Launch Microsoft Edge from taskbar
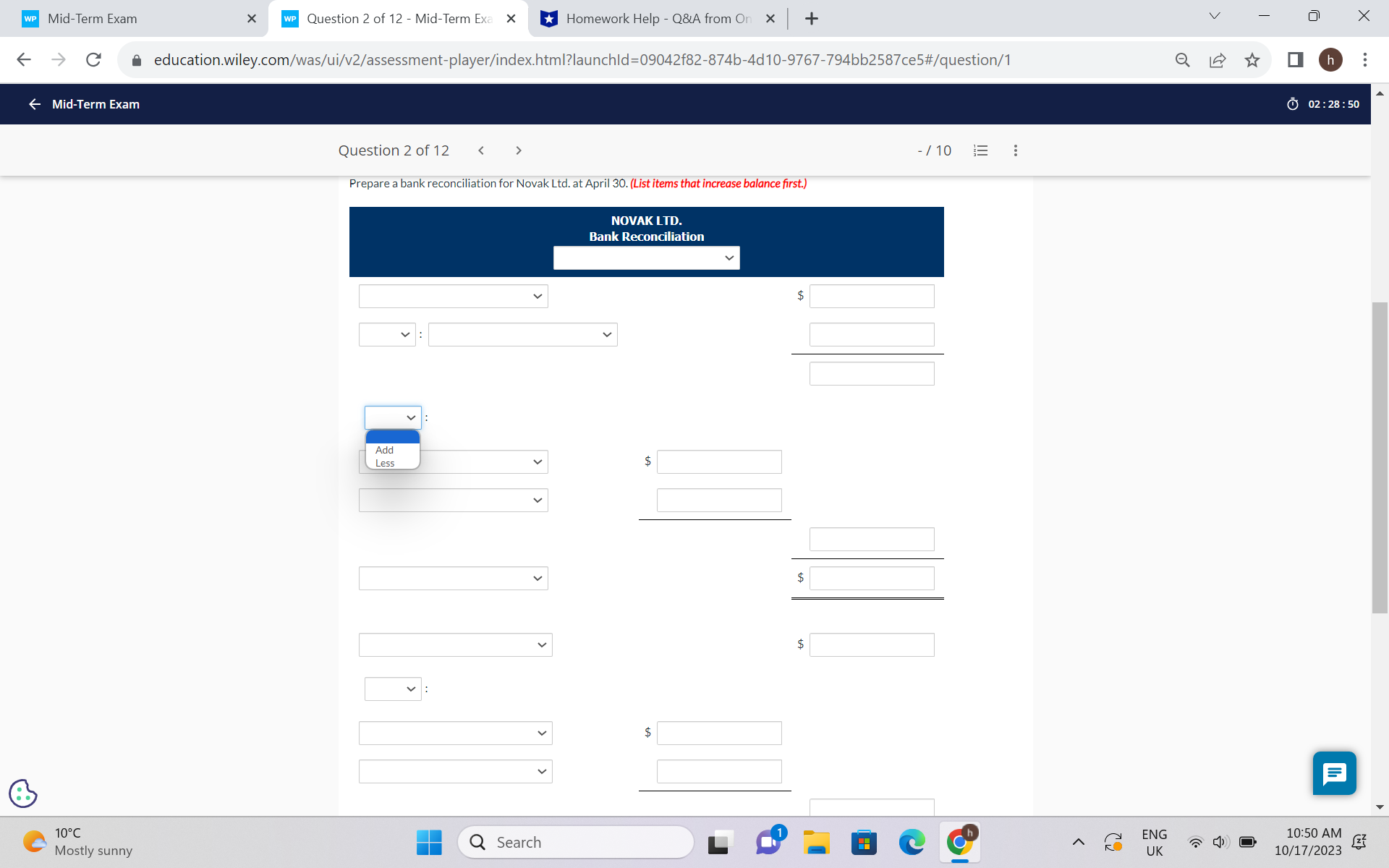 pyautogui.click(x=912, y=842)
